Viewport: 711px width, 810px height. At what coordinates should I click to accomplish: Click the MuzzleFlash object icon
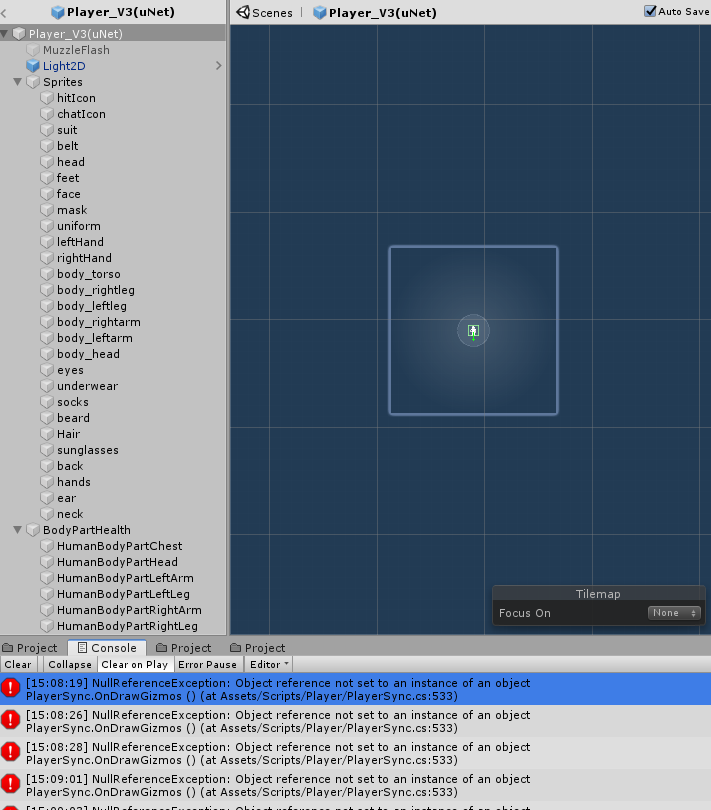[x=33, y=50]
